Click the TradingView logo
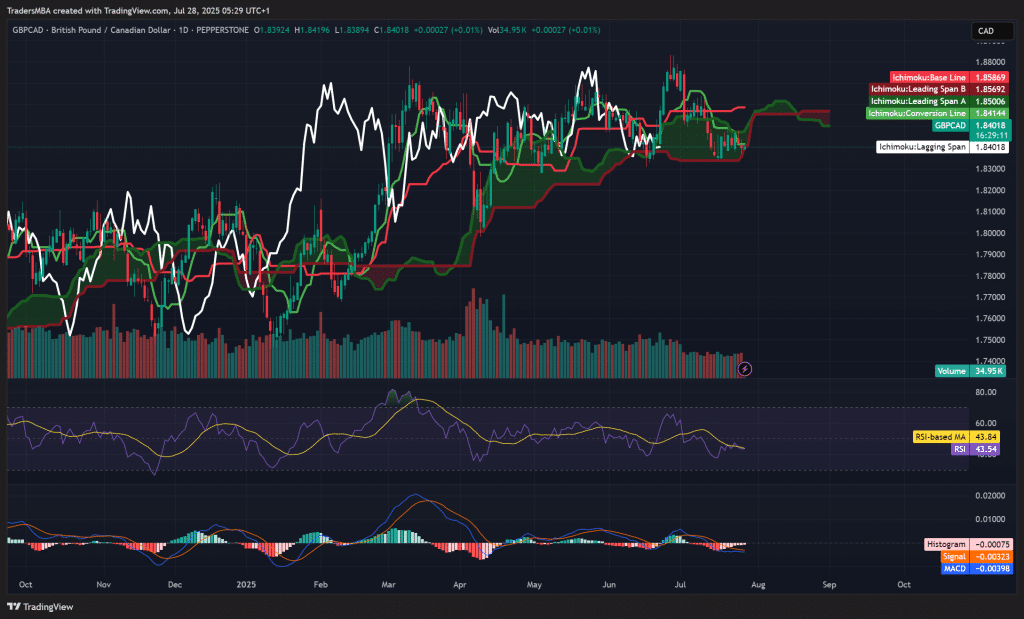1024x619 pixels. 42,604
